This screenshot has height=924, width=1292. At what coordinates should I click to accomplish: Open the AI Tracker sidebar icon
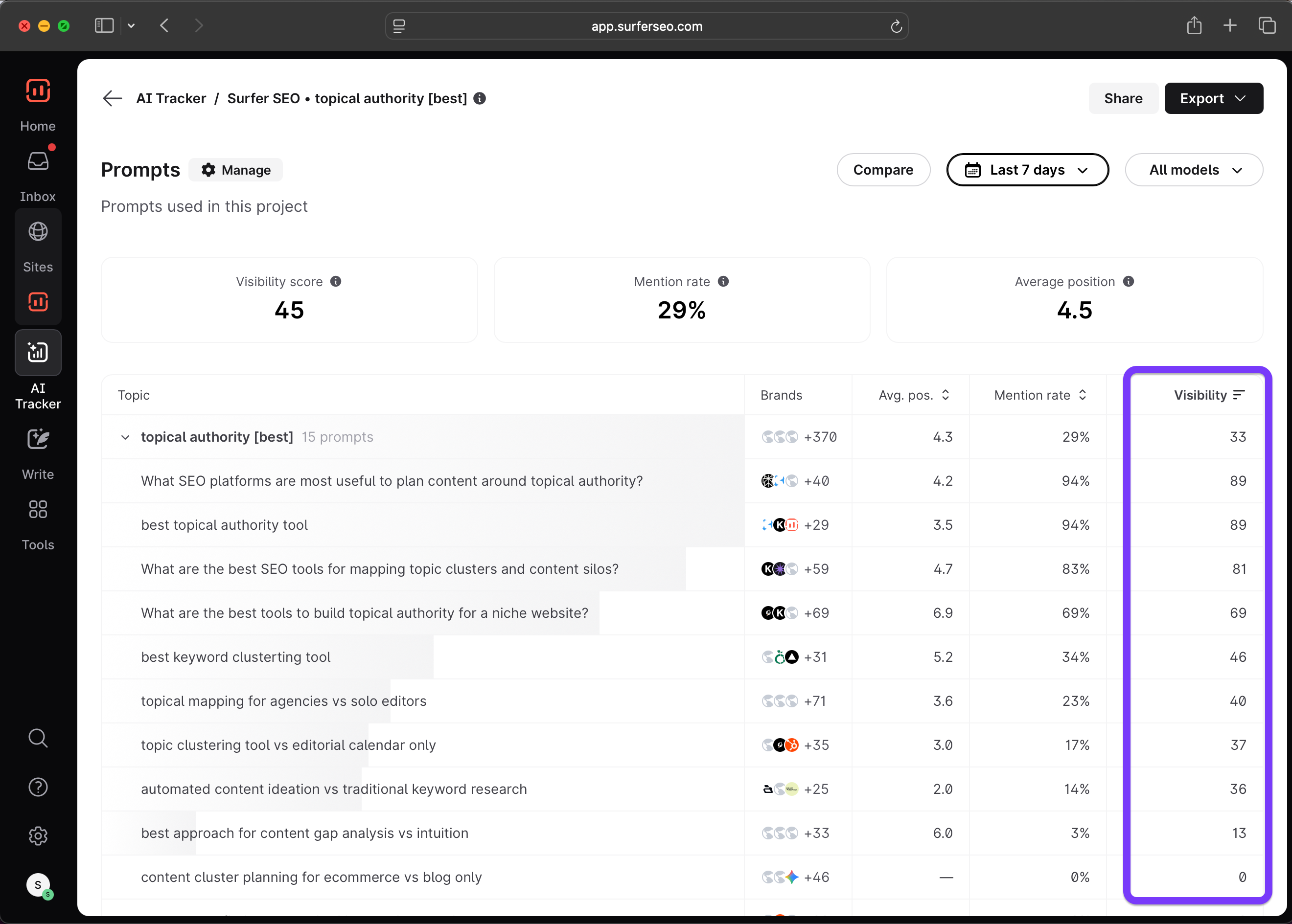[38, 353]
